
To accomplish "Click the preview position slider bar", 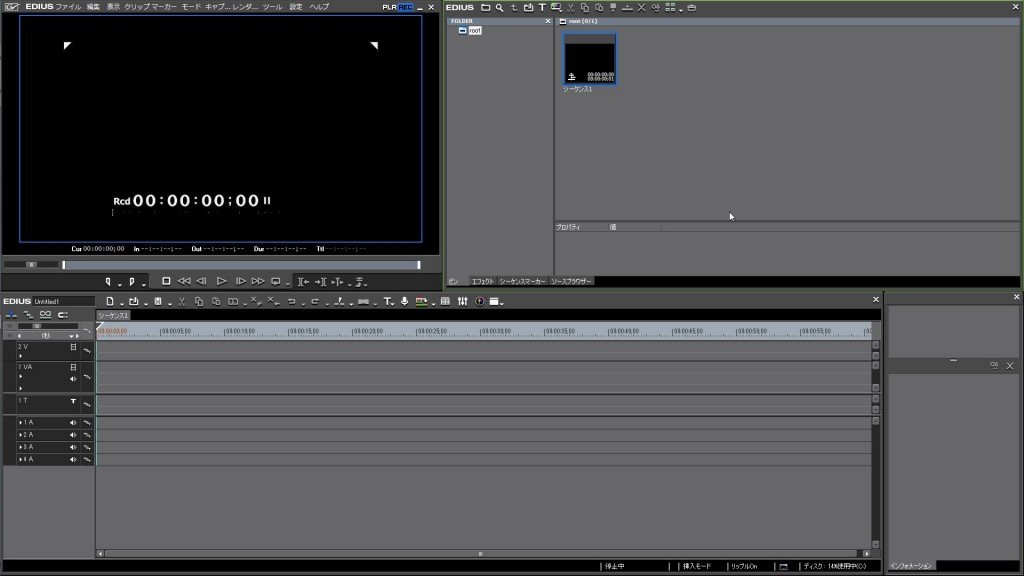I will [242, 264].
